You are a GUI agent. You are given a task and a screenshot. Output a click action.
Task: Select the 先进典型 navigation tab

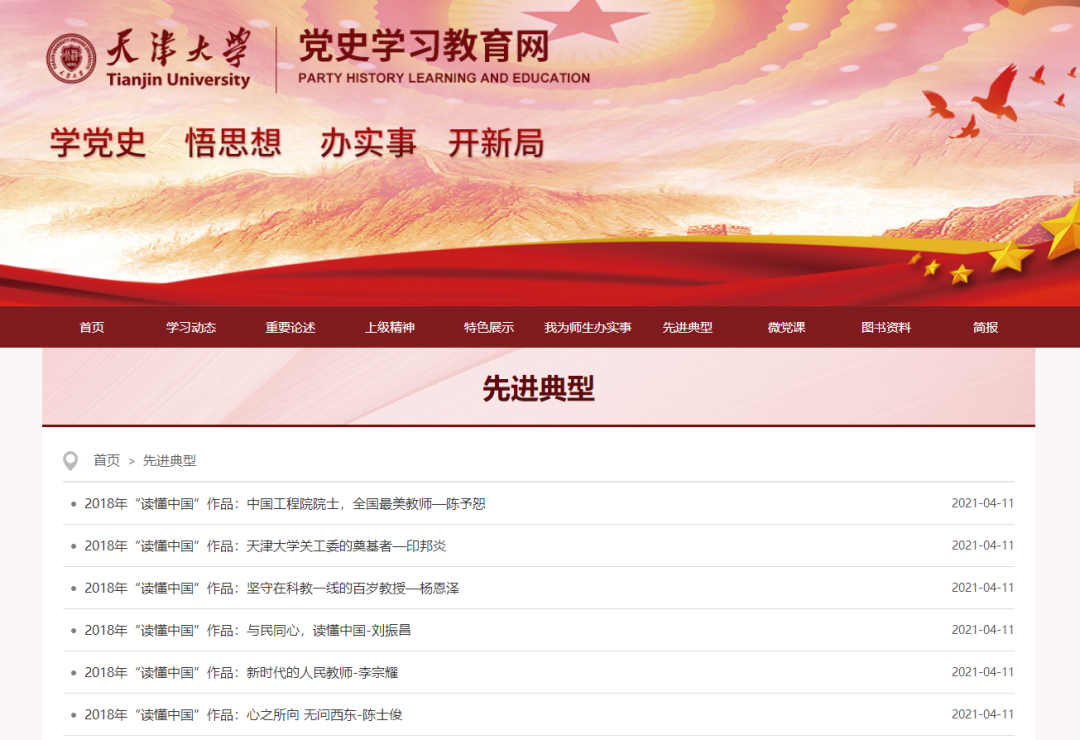click(687, 328)
